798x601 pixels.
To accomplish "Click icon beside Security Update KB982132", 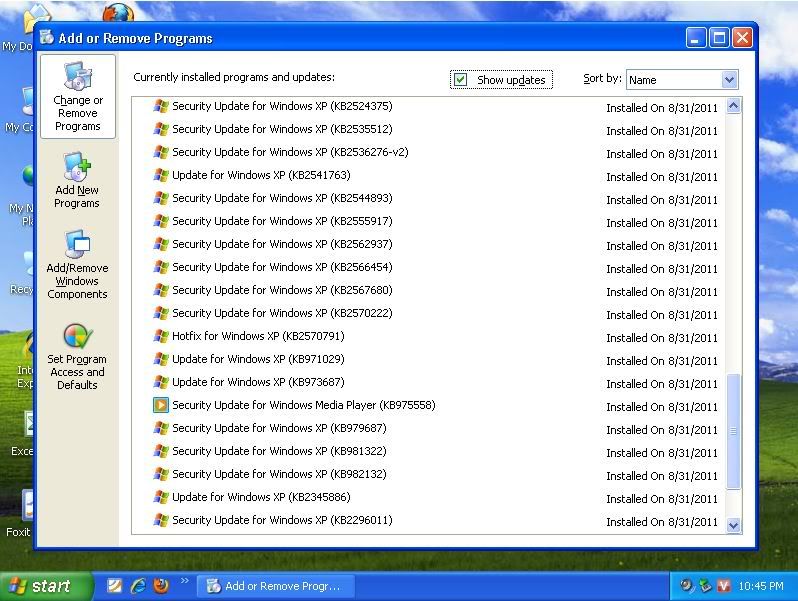I will click(161, 474).
